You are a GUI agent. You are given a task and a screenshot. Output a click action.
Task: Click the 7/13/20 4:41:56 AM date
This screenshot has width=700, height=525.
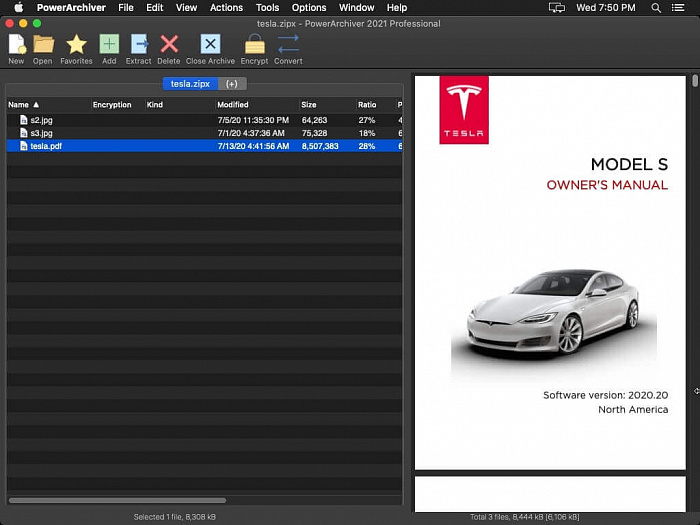click(x=253, y=146)
